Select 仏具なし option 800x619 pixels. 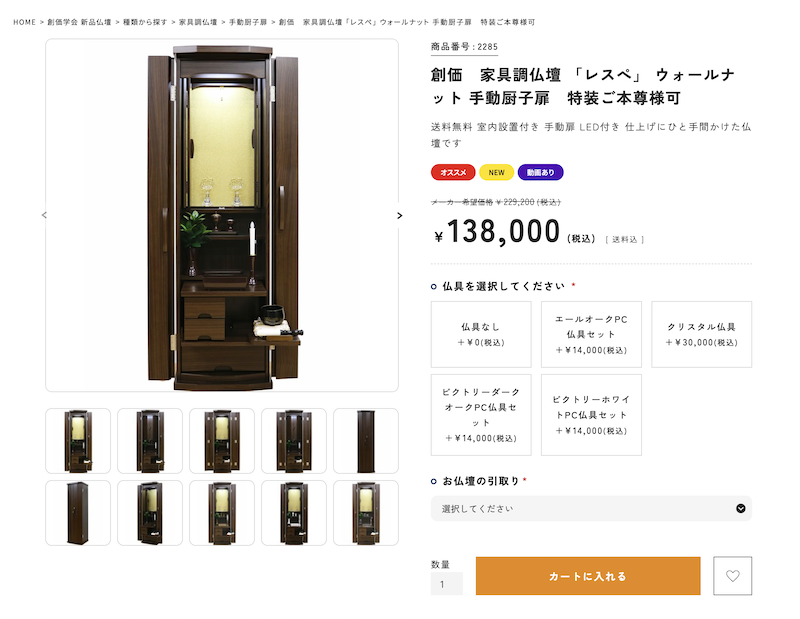pyautogui.click(x=481, y=334)
